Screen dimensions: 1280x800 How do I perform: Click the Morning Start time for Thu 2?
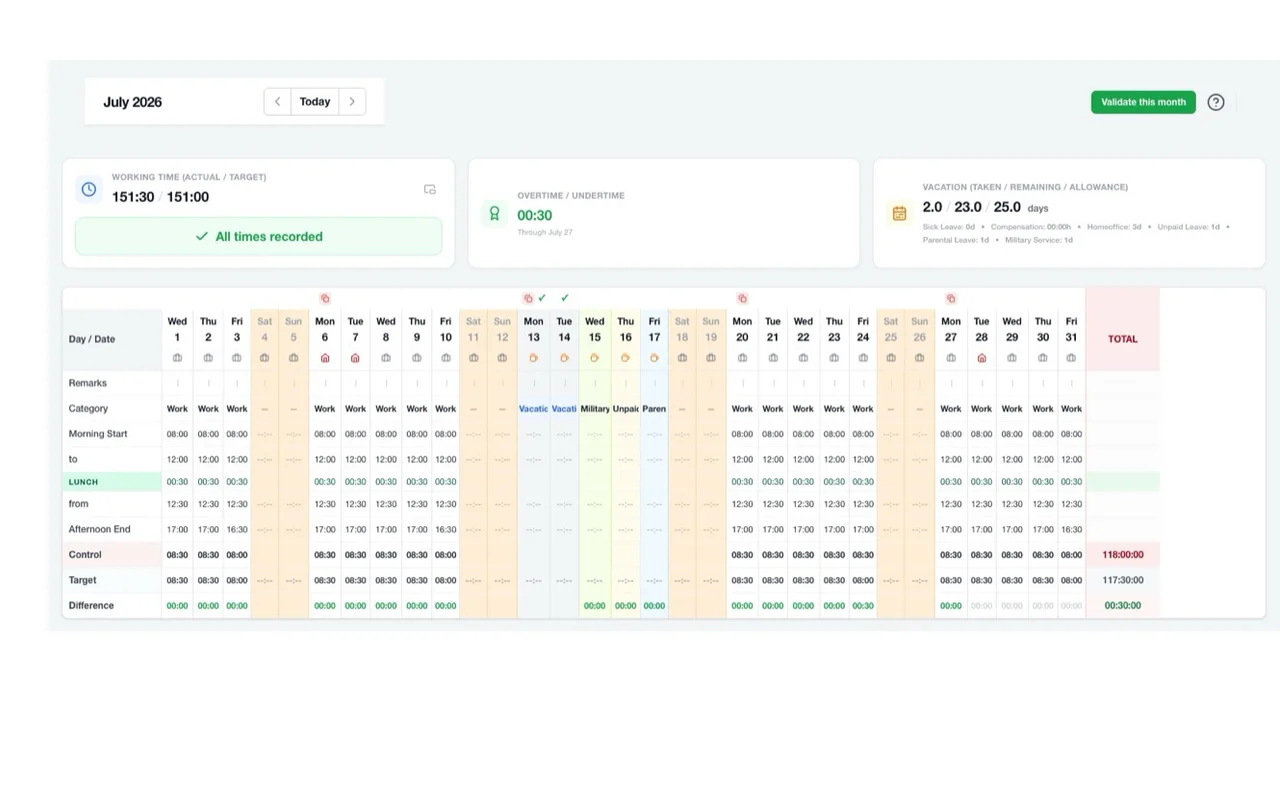[208, 435]
